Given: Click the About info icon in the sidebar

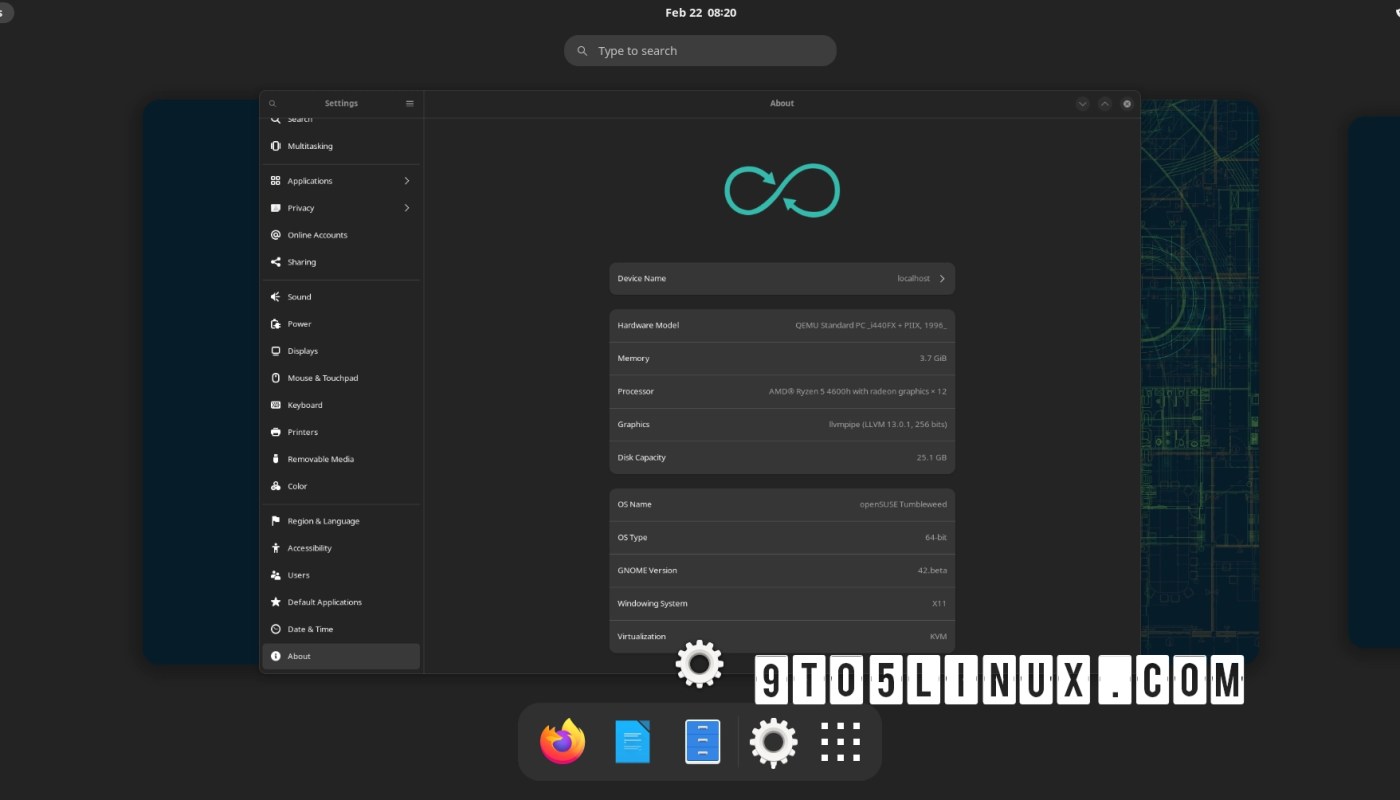Looking at the screenshot, I should coord(276,656).
